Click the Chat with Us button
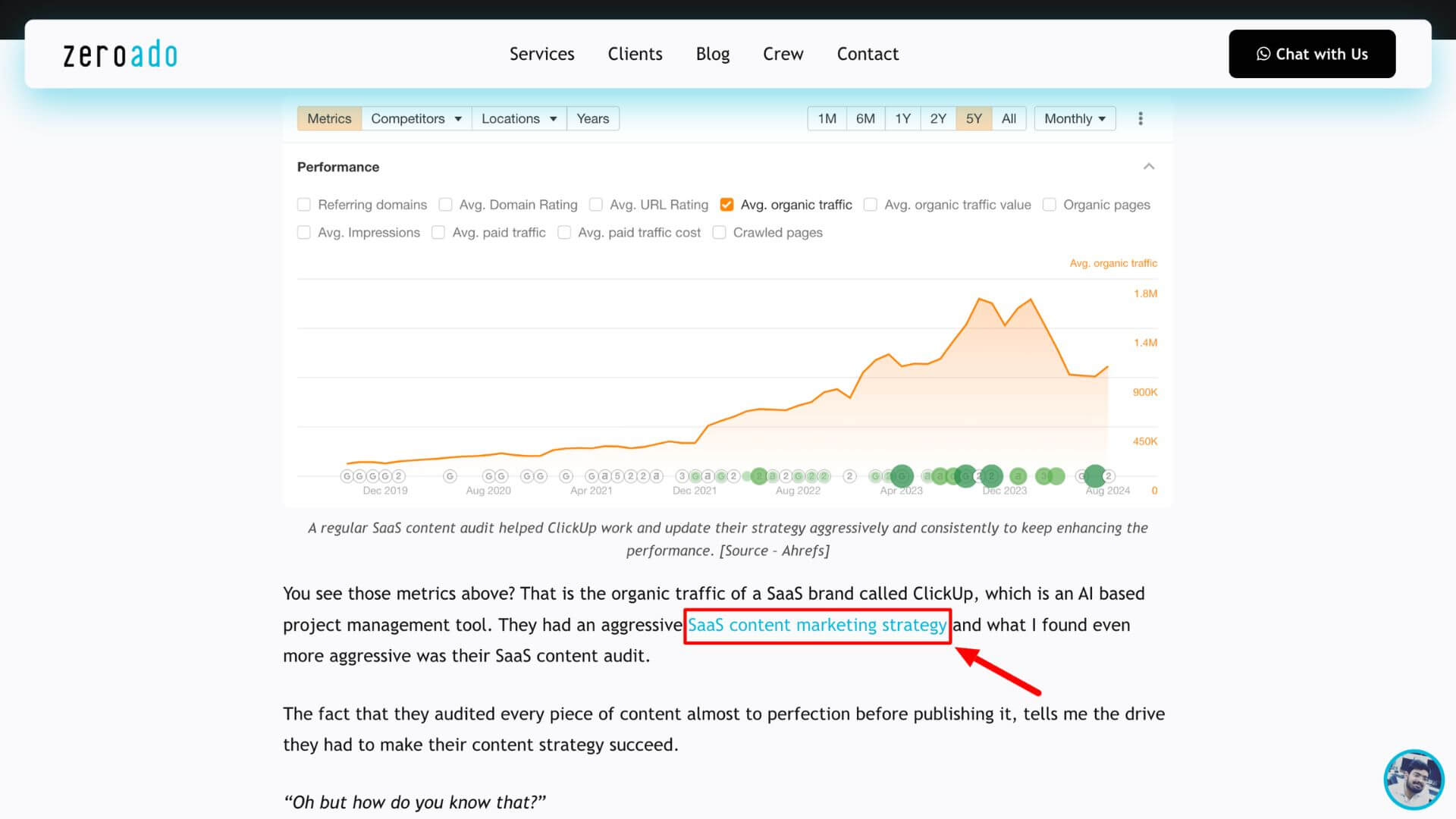The width and height of the screenshot is (1456, 819). coord(1312,54)
